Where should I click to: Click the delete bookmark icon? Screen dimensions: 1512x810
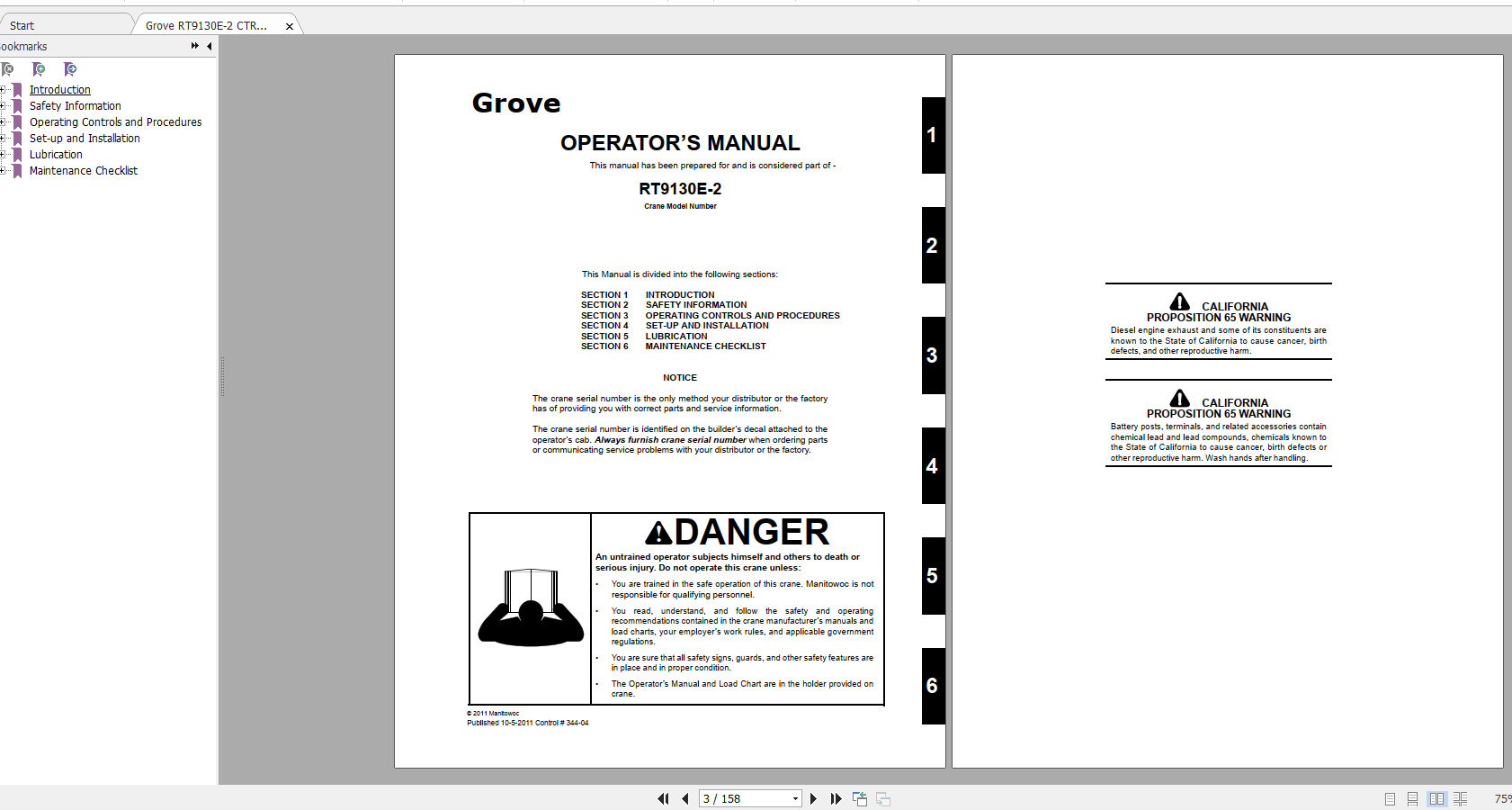7,69
